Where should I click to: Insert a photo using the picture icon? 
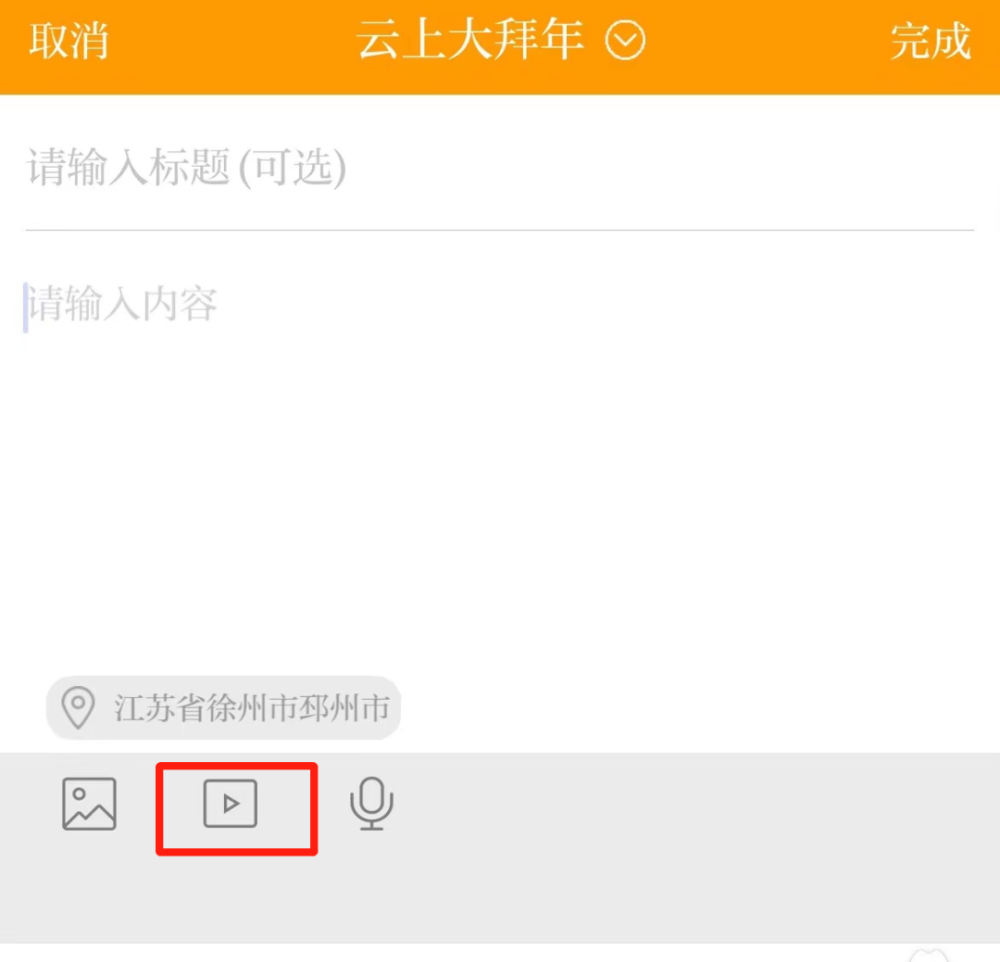point(89,803)
